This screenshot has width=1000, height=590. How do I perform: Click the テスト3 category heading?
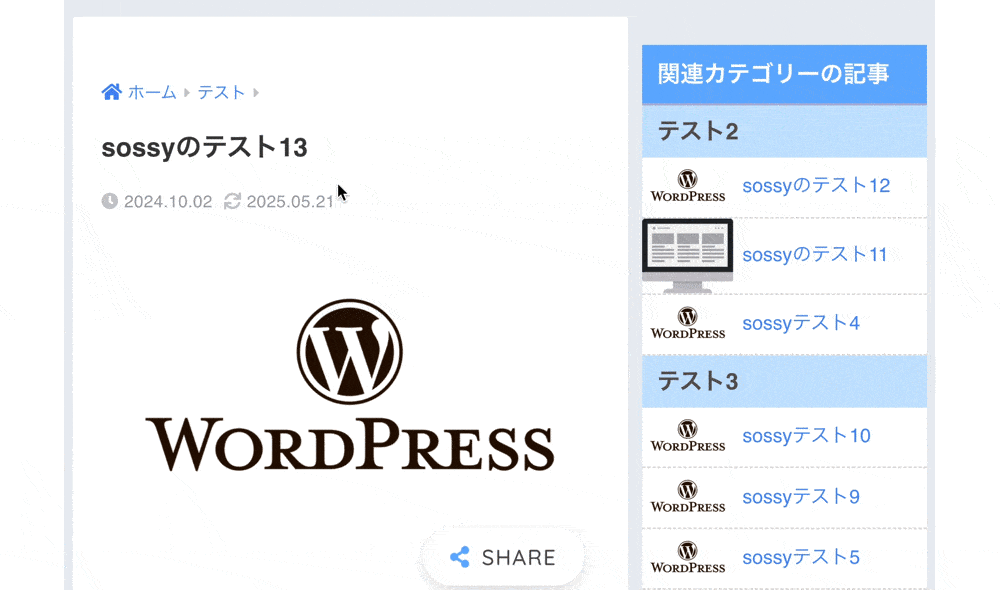[784, 381]
